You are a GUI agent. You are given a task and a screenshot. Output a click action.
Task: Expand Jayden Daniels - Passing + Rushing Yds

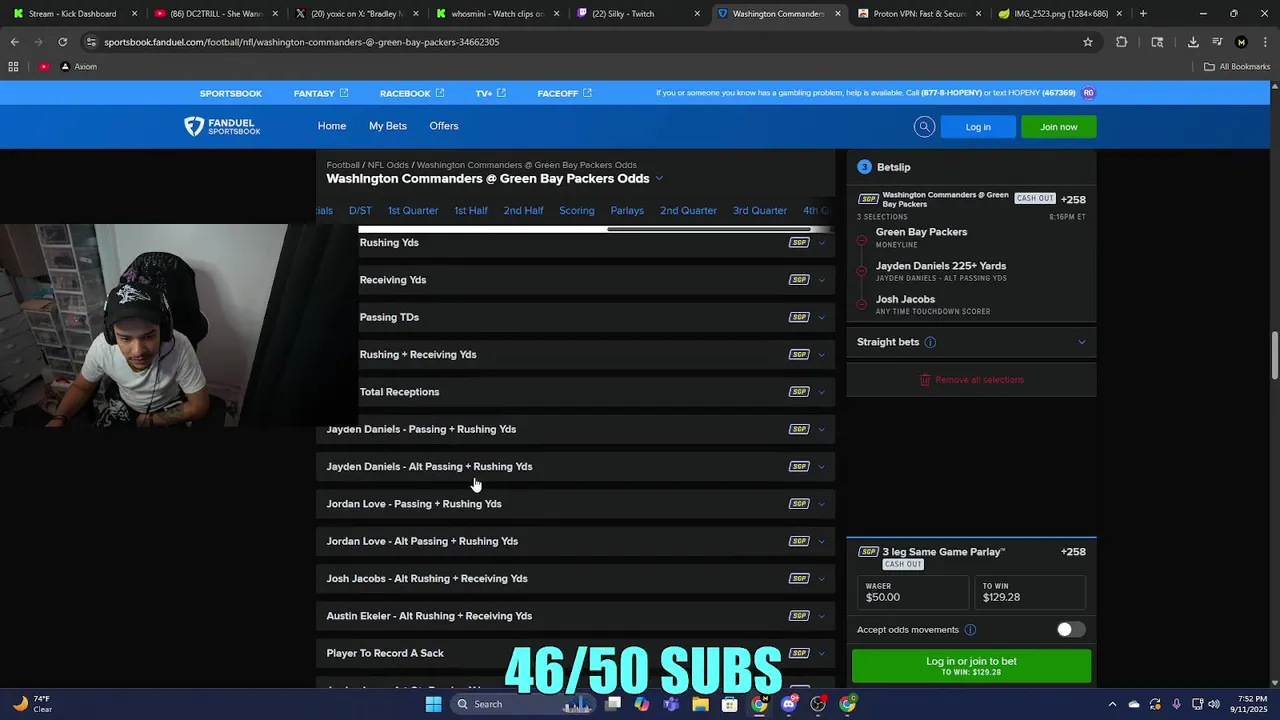pos(575,429)
